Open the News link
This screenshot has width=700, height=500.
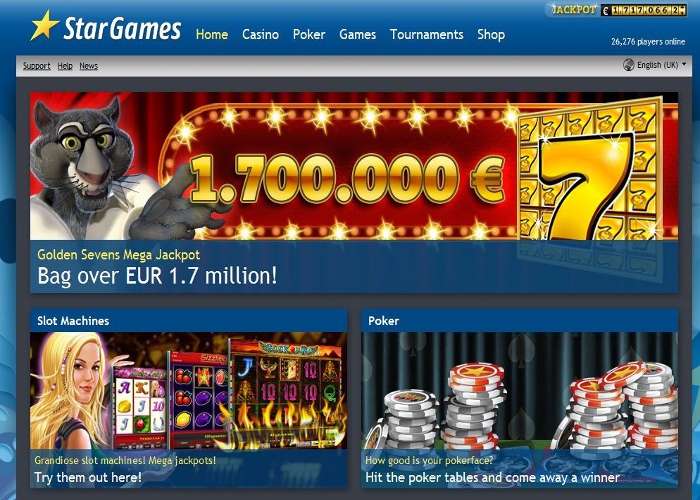[88, 66]
